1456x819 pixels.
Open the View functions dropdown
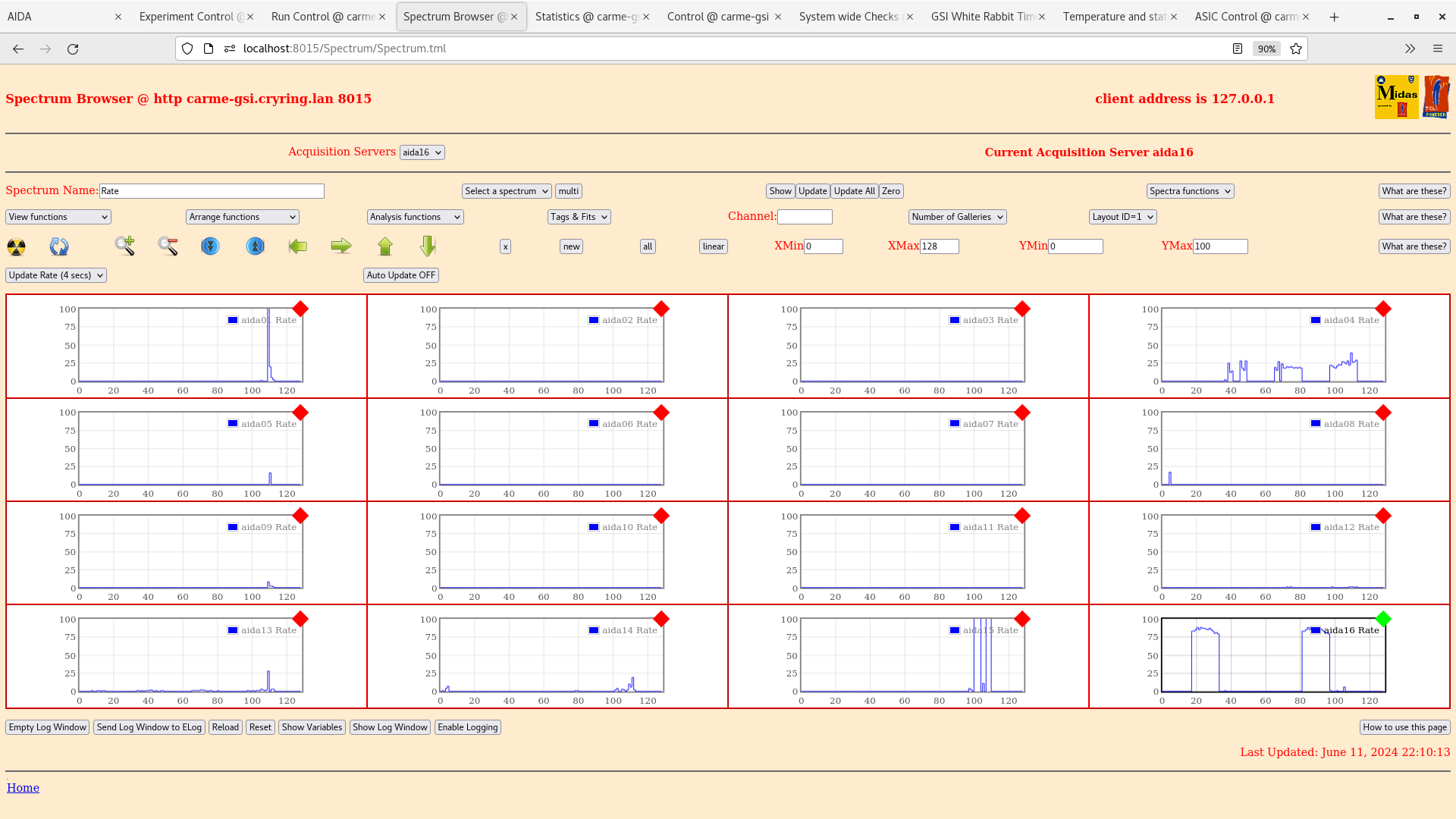(57, 217)
